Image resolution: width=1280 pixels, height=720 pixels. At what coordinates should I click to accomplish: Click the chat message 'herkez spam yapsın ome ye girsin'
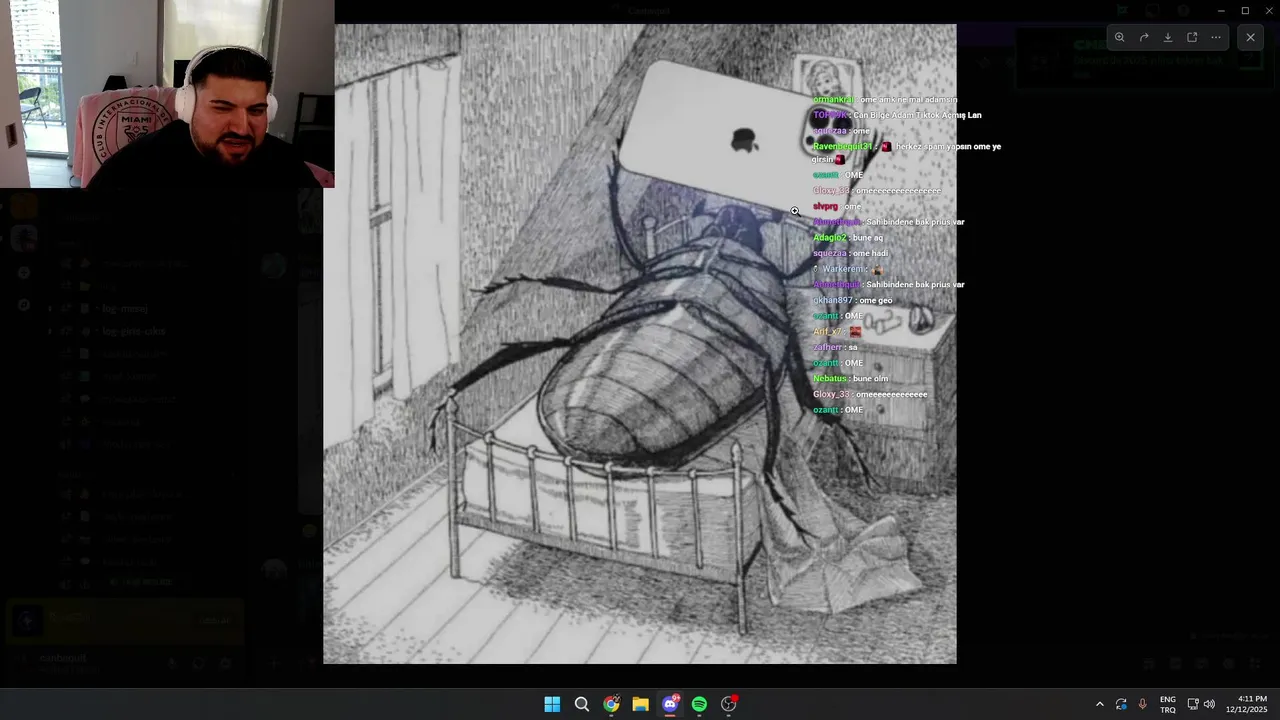(906, 152)
